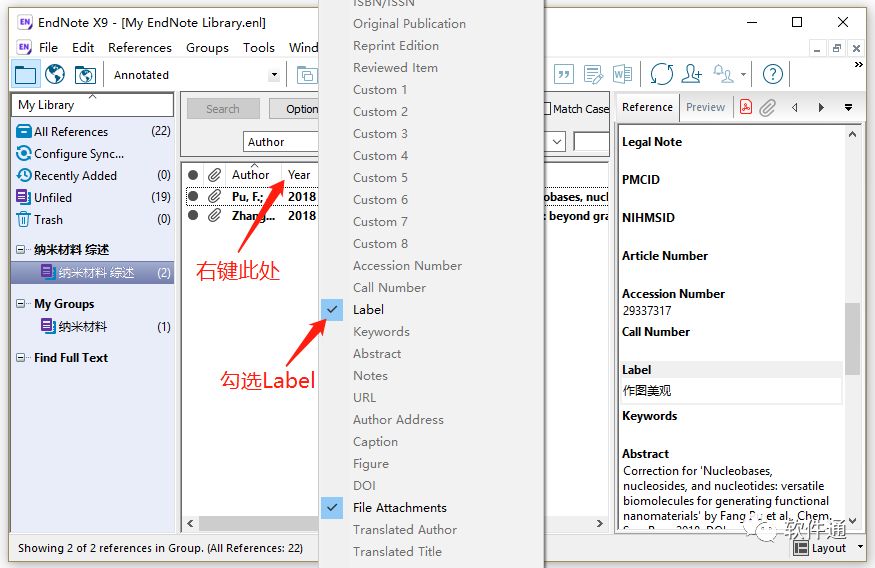This screenshot has width=875, height=568.
Task: Click the activity feed bell icon
Action: pos(724,74)
